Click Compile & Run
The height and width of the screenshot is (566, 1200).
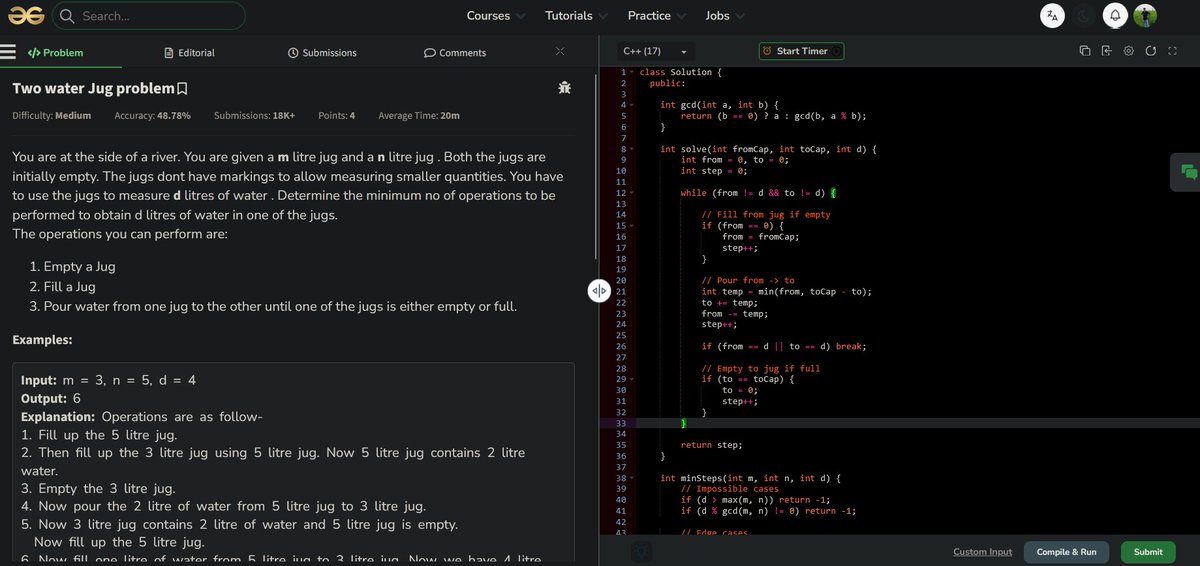pos(1066,552)
